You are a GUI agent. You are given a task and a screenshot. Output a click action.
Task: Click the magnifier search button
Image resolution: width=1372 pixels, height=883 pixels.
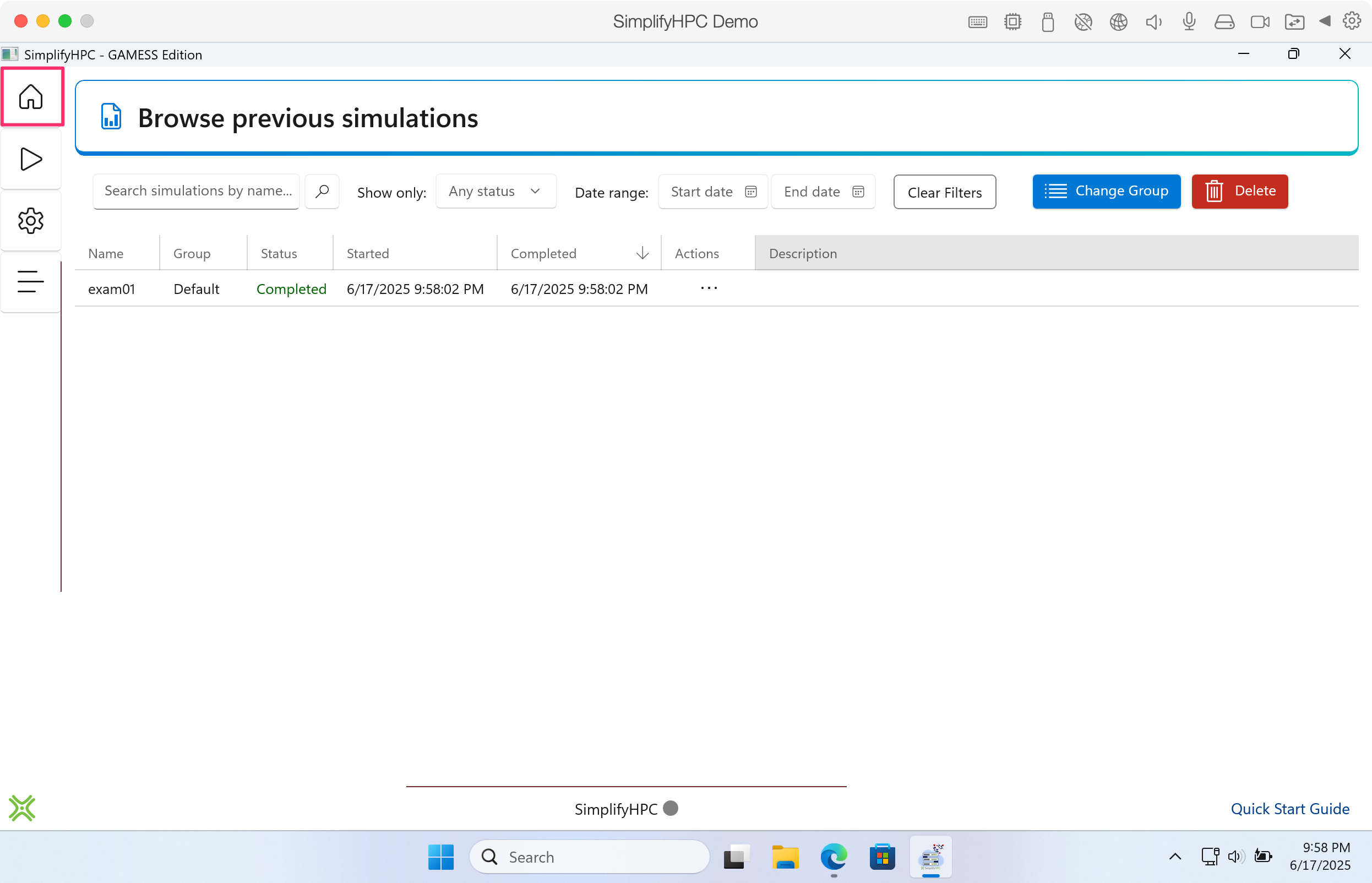[x=322, y=191]
